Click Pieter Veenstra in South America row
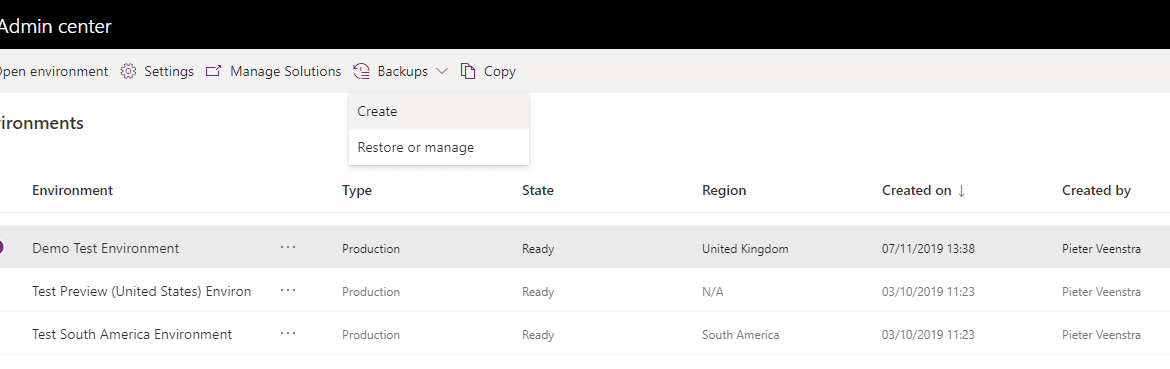The image size is (1170, 369). pos(1101,335)
